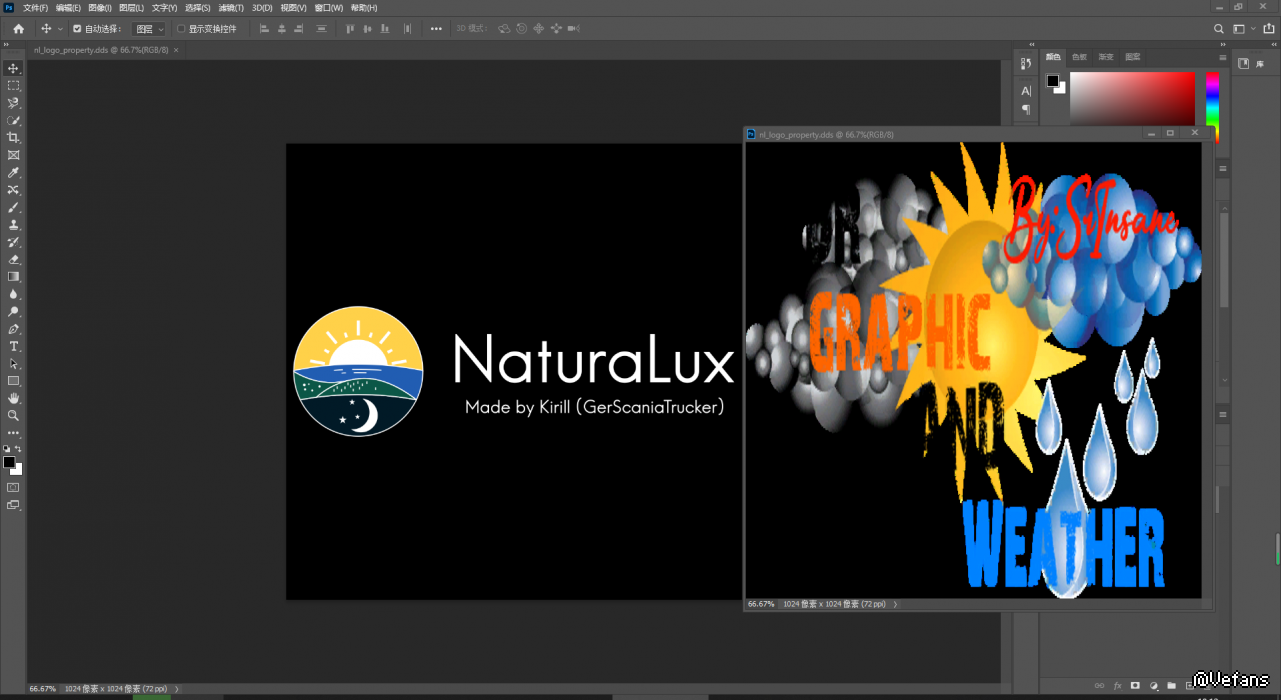The height and width of the screenshot is (700, 1281).
Task: Switch to the 色板 panel tab
Action: pos(1079,57)
